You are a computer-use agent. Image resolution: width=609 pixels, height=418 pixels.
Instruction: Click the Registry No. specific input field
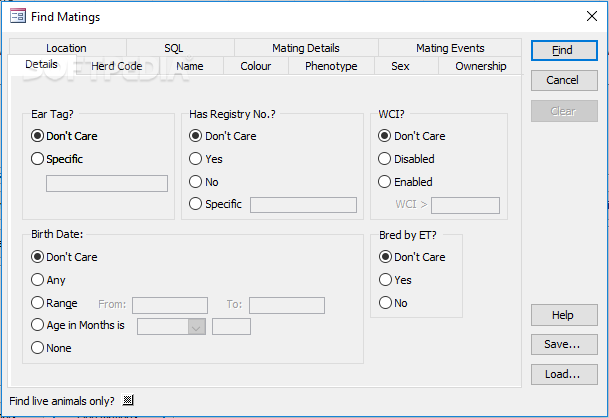(303, 205)
